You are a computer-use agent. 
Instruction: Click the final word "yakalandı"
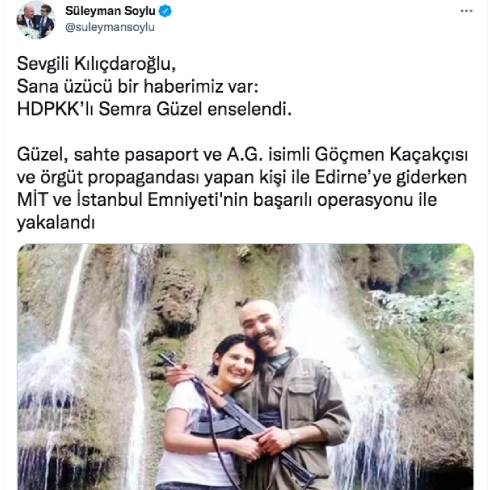[56, 223]
